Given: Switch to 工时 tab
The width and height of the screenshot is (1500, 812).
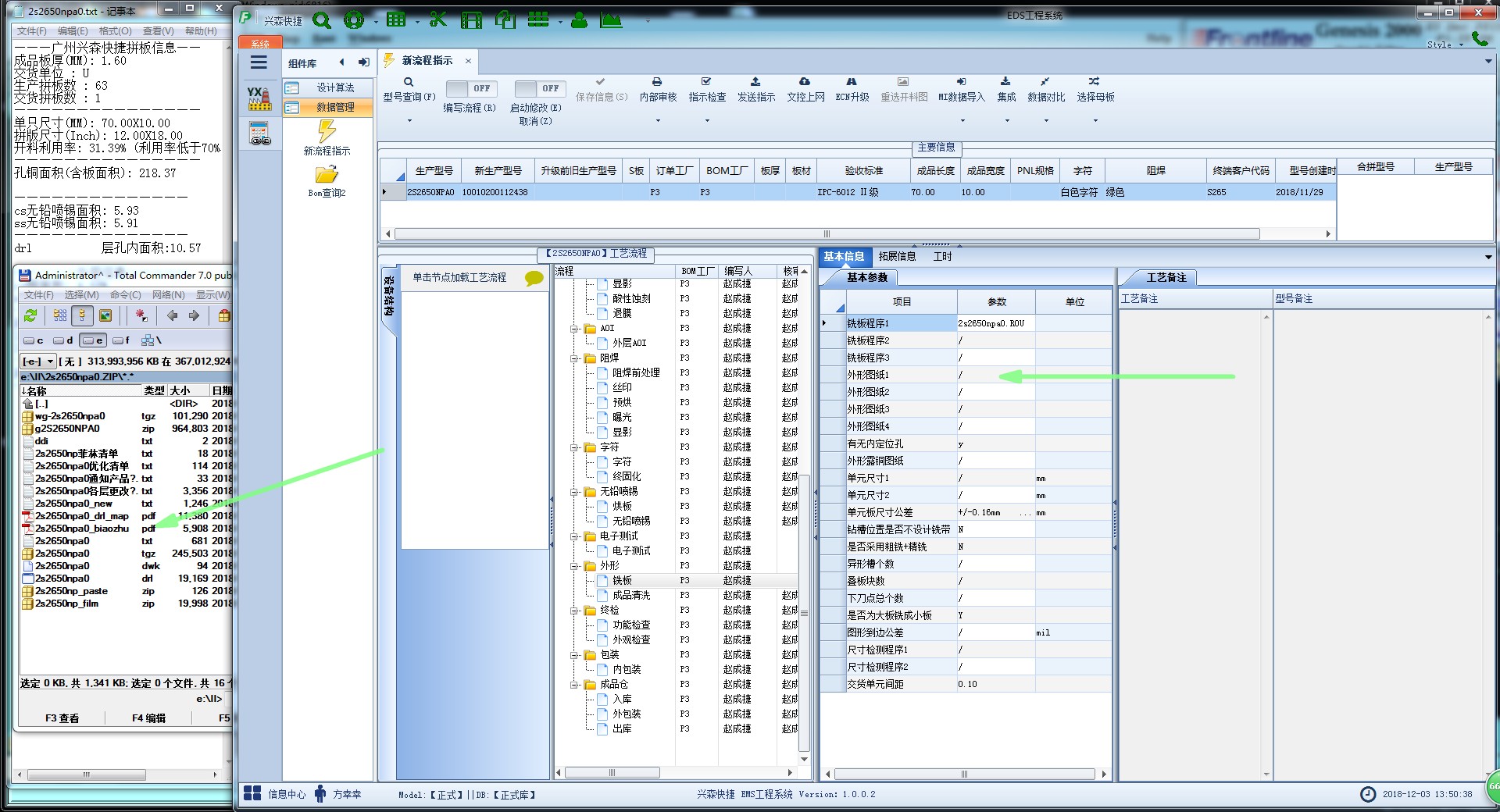Looking at the screenshot, I should pos(942,256).
